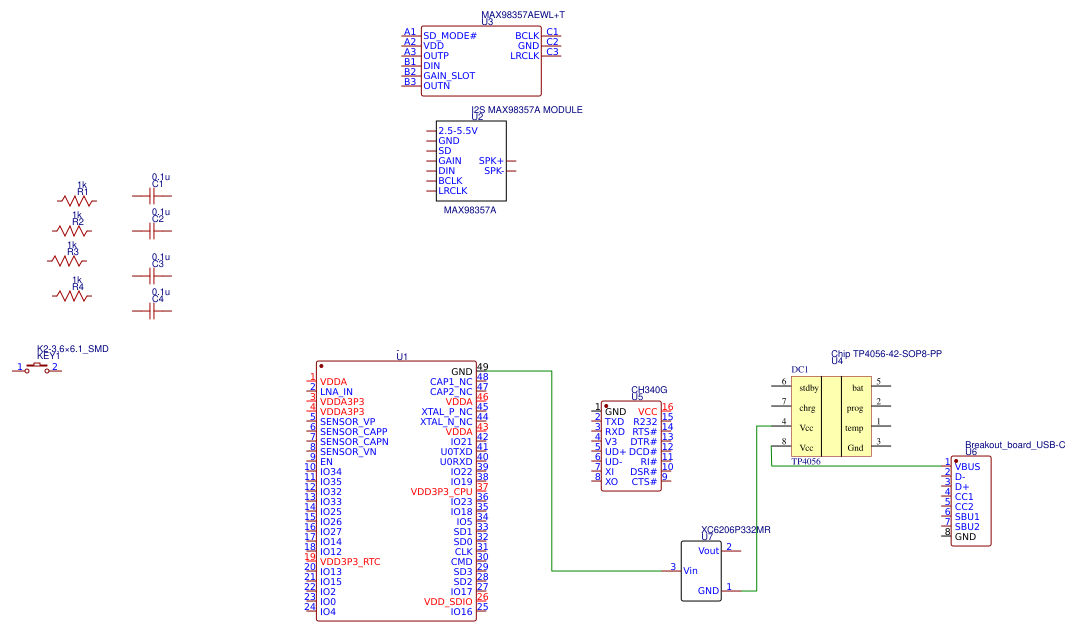Select the I2S MAX98357A module U2 body
Image resolution: width=1076 pixels, height=631 pixels.
click(471, 161)
